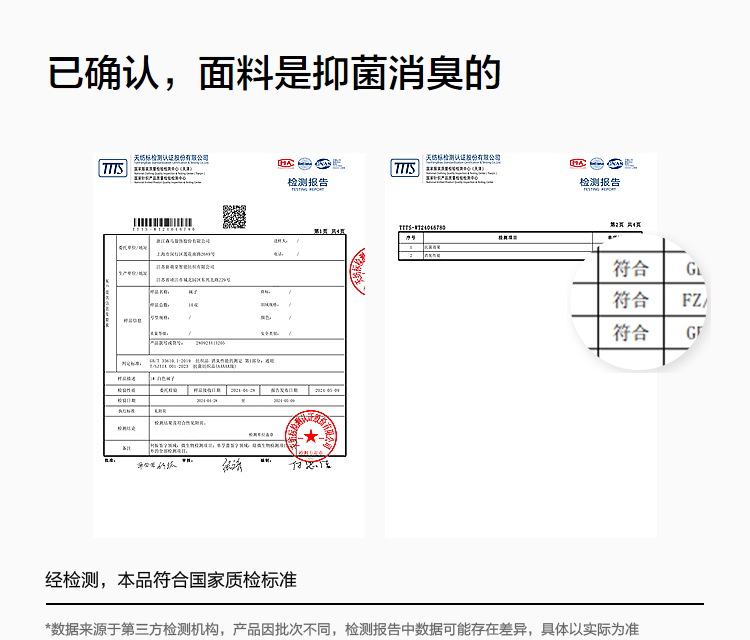The image size is (750, 640).
Task: Click report number TTTS-WT24046780 on the page 2 report
Action: click(422, 228)
